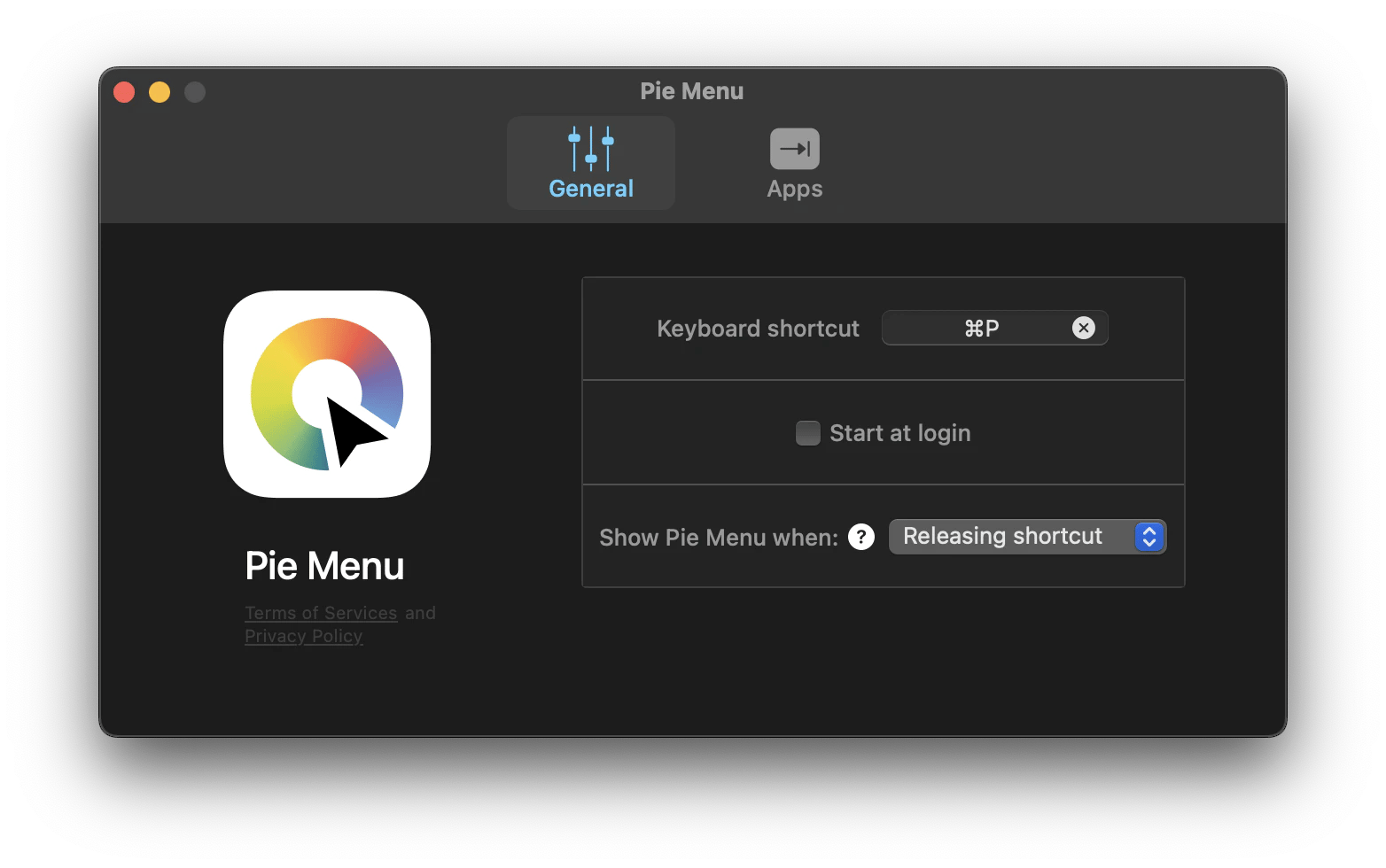Screen dimensions: 1386x868
Task: Toggle via the "Start at login" label text
Action: (x=899, y=433)
